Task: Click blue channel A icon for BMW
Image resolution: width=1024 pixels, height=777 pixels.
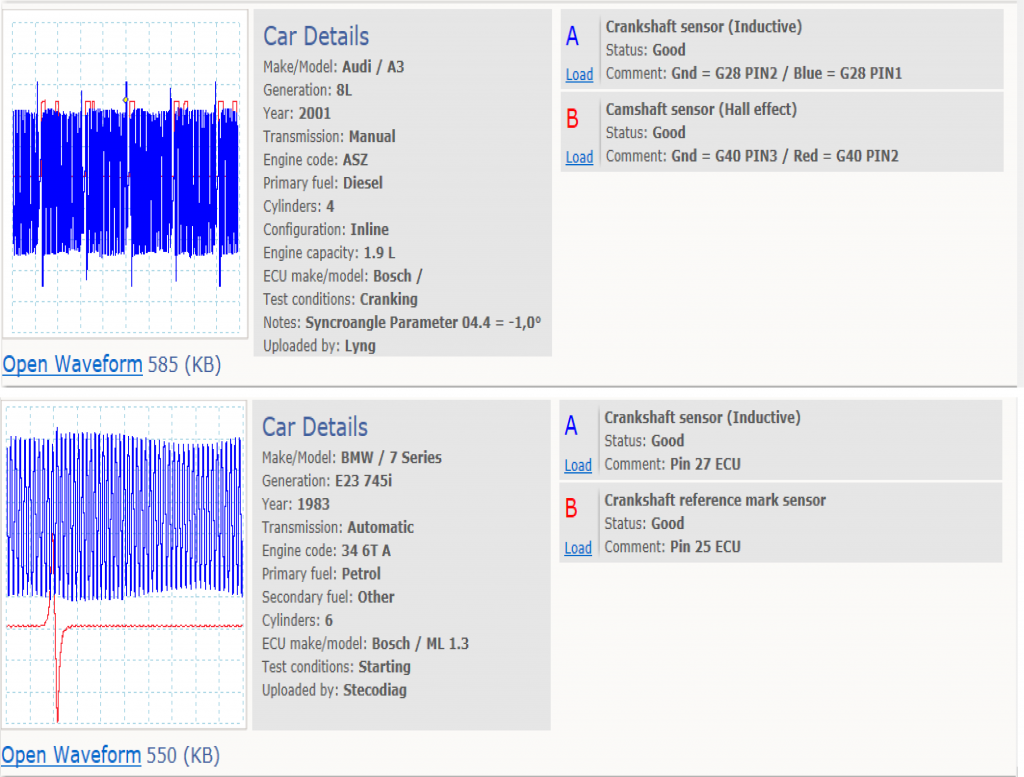Action: (x=571, y=426)
